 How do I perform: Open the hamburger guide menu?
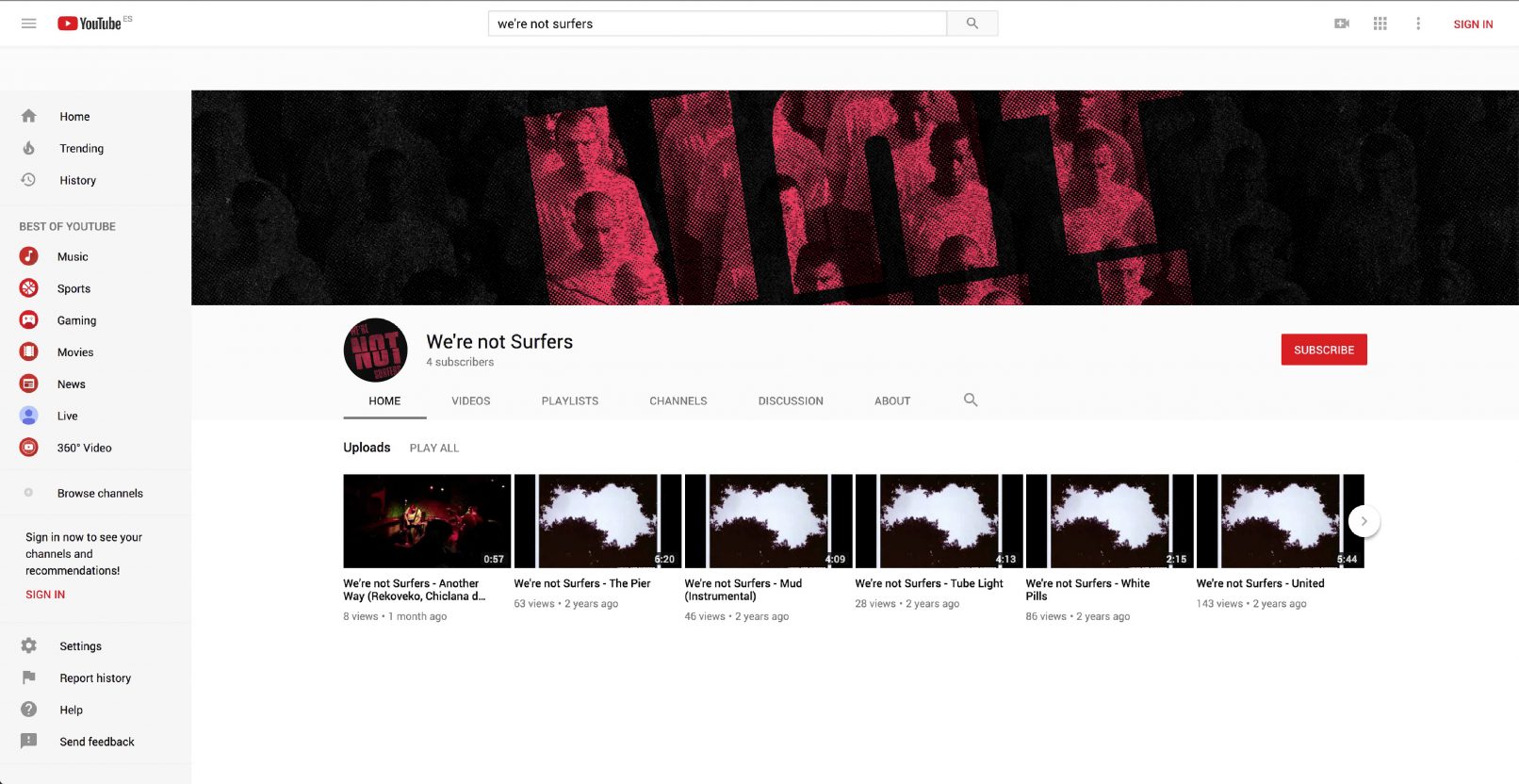[28, 24]
